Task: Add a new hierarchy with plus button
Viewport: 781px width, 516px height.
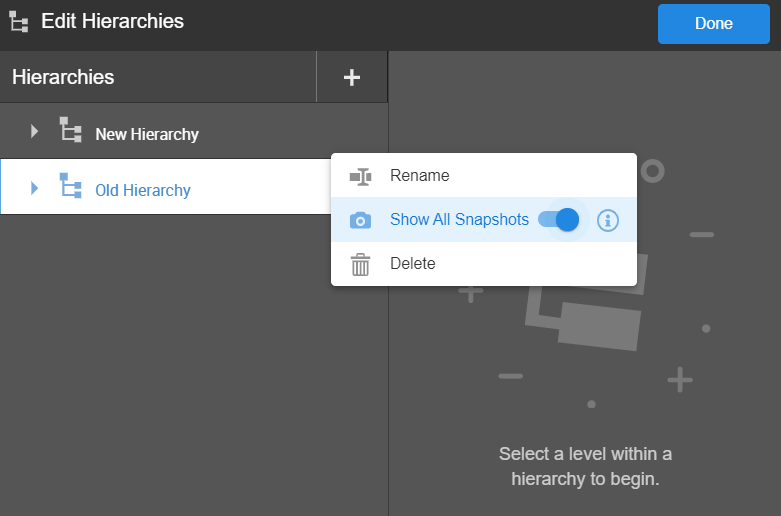Action: (x=351, y=78)
